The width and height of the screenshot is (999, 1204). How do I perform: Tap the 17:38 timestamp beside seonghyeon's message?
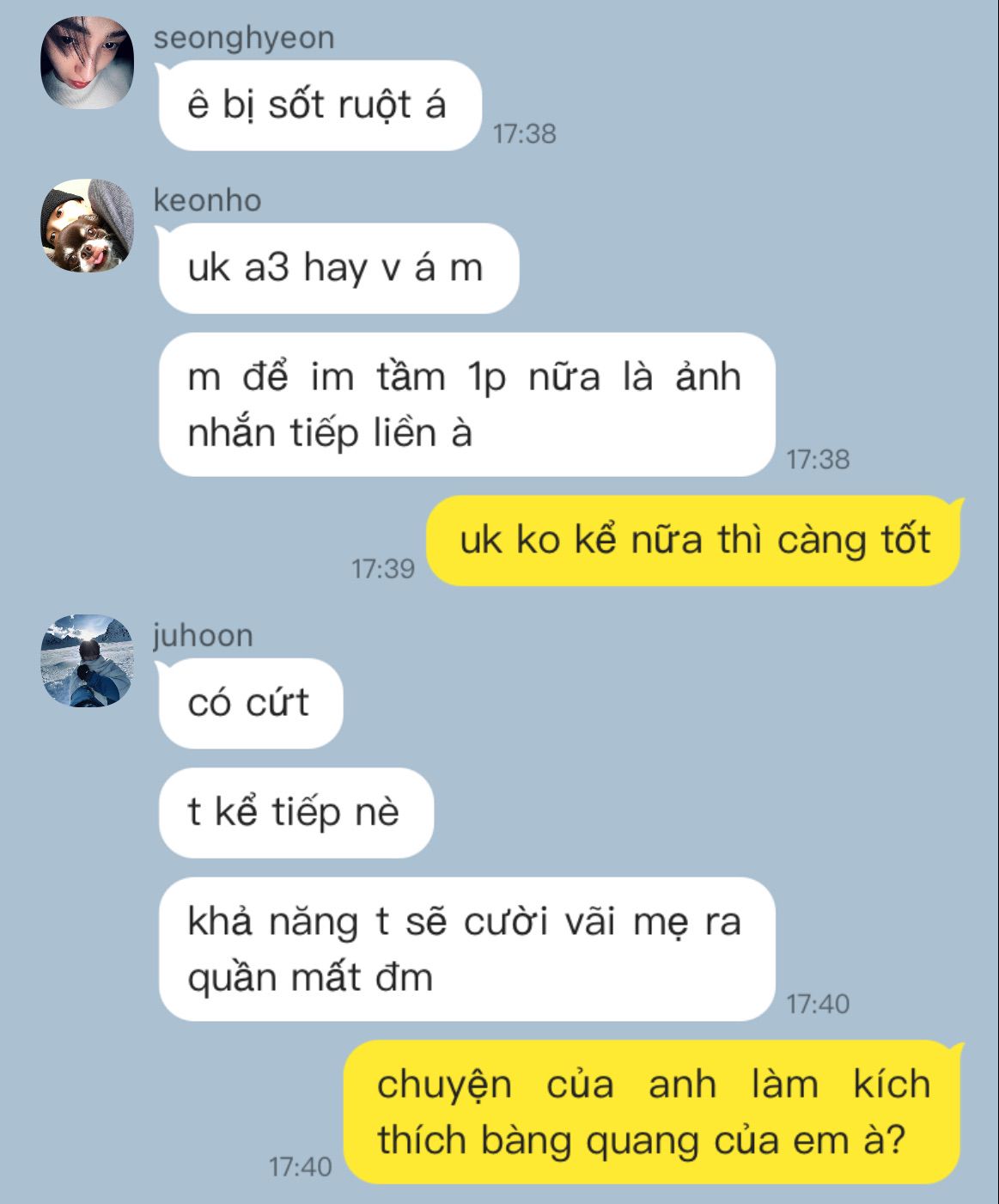click(525, 134)
